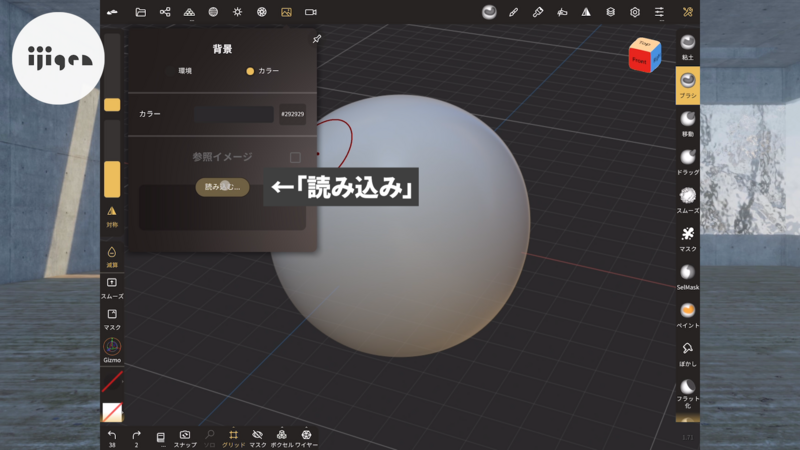Open the Stroke pencil menu
800x450 pixels.
click(513, 12)
